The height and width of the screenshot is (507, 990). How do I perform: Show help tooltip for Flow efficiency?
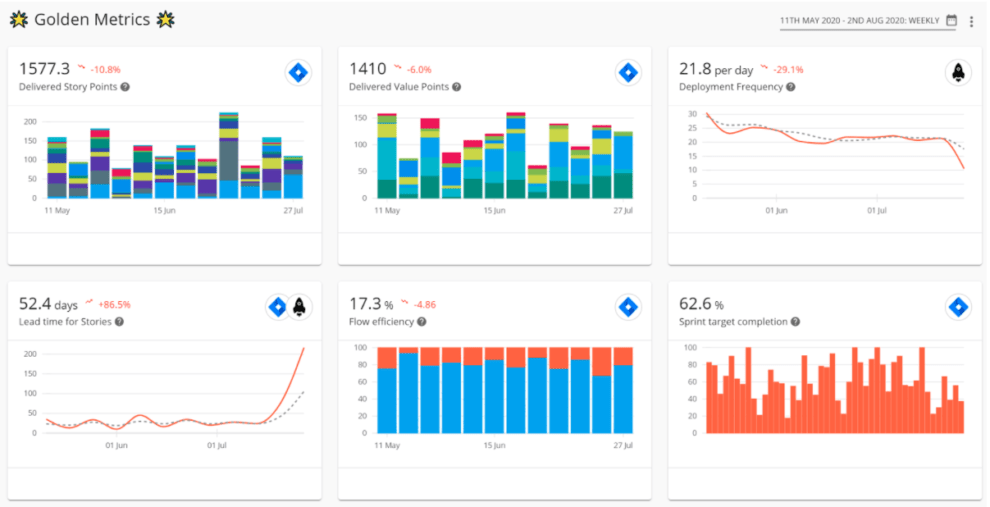pyautogui.click(x=421, y=322)
